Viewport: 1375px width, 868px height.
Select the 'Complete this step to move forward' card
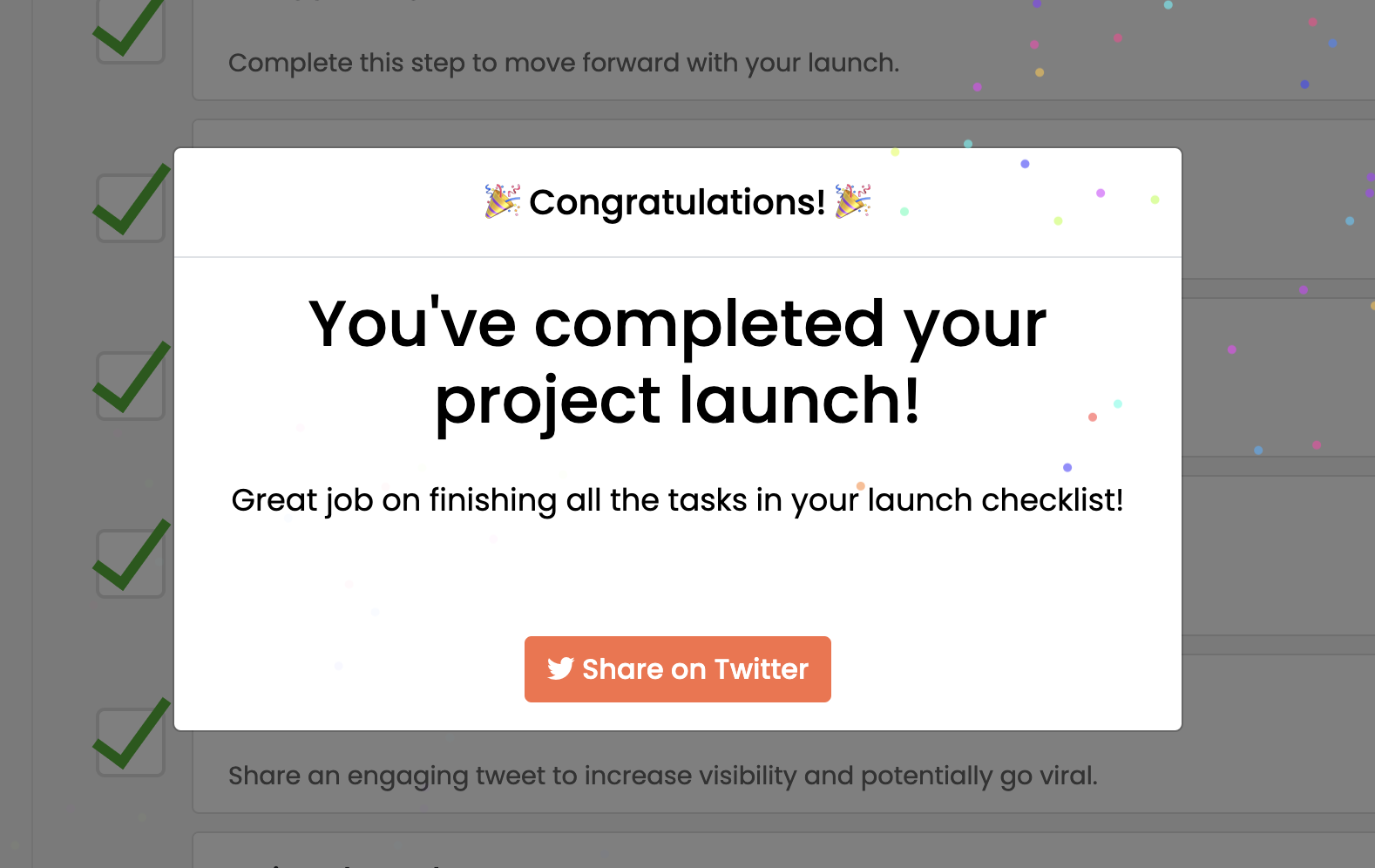coord(783,50)
